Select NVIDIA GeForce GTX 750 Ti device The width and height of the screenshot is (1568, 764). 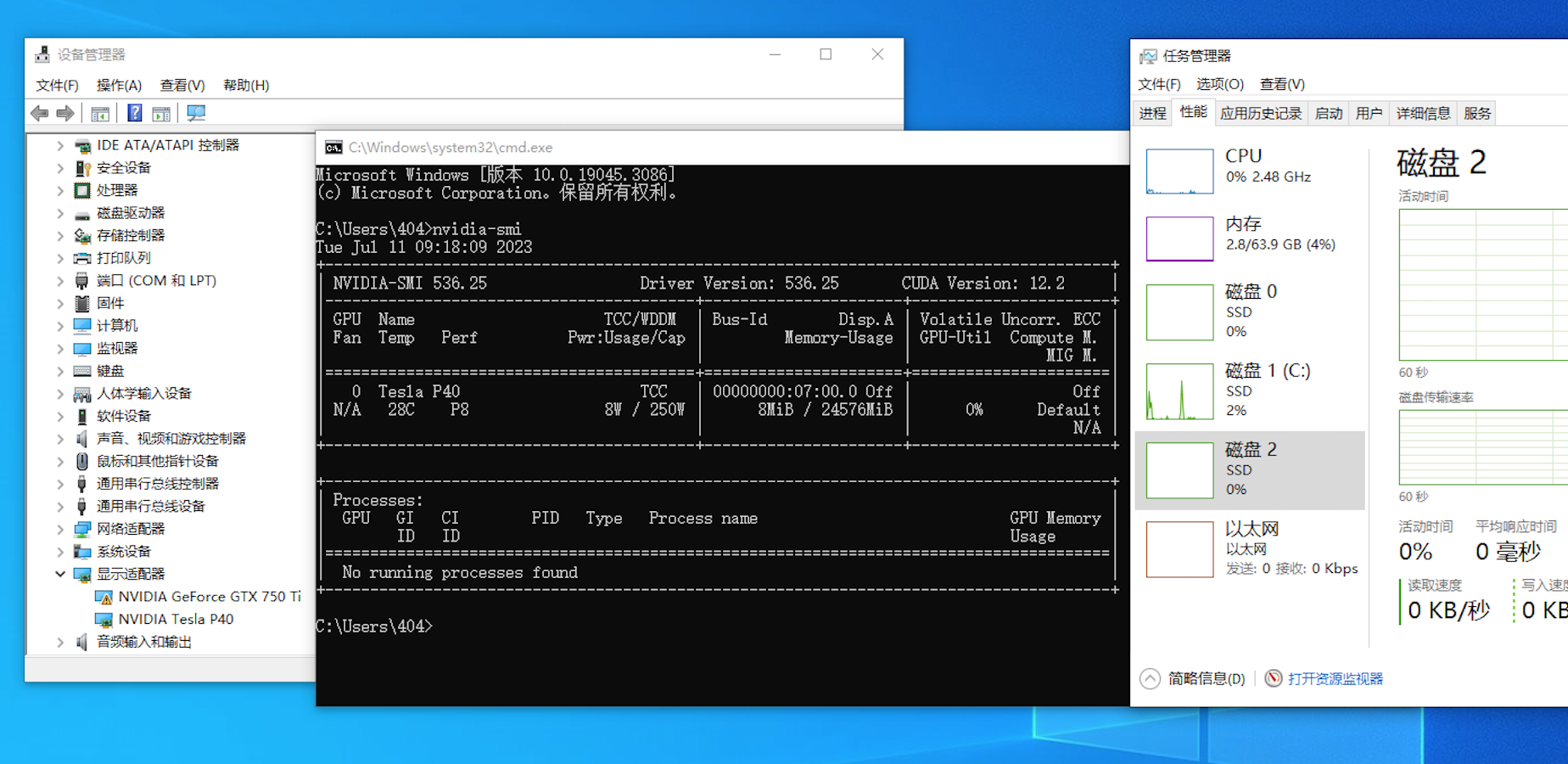pos(209,597)
